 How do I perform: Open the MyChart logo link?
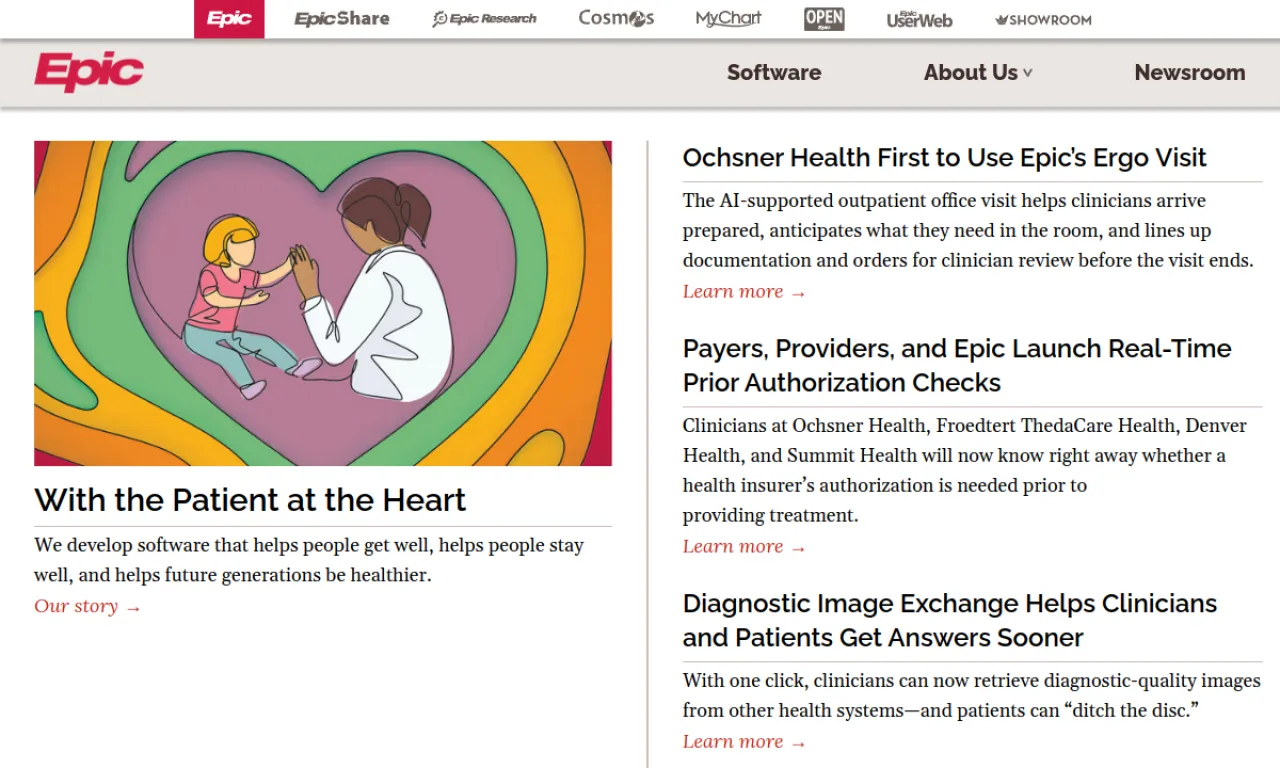(x=729, y=18)
